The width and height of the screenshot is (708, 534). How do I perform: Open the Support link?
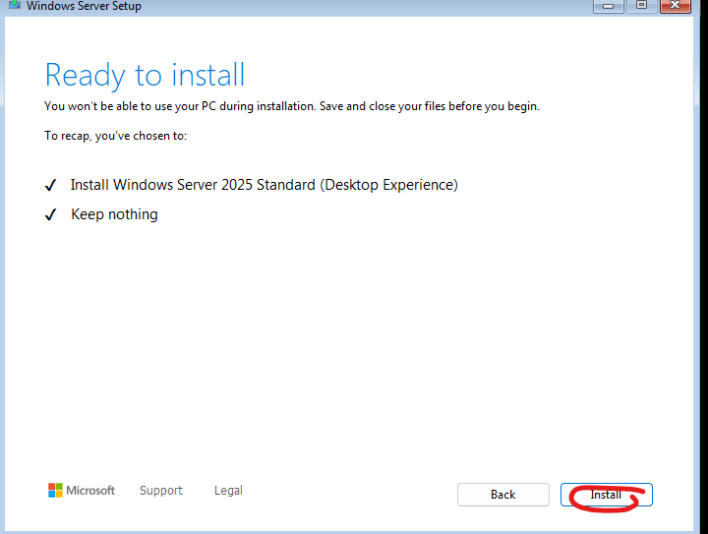161,491
